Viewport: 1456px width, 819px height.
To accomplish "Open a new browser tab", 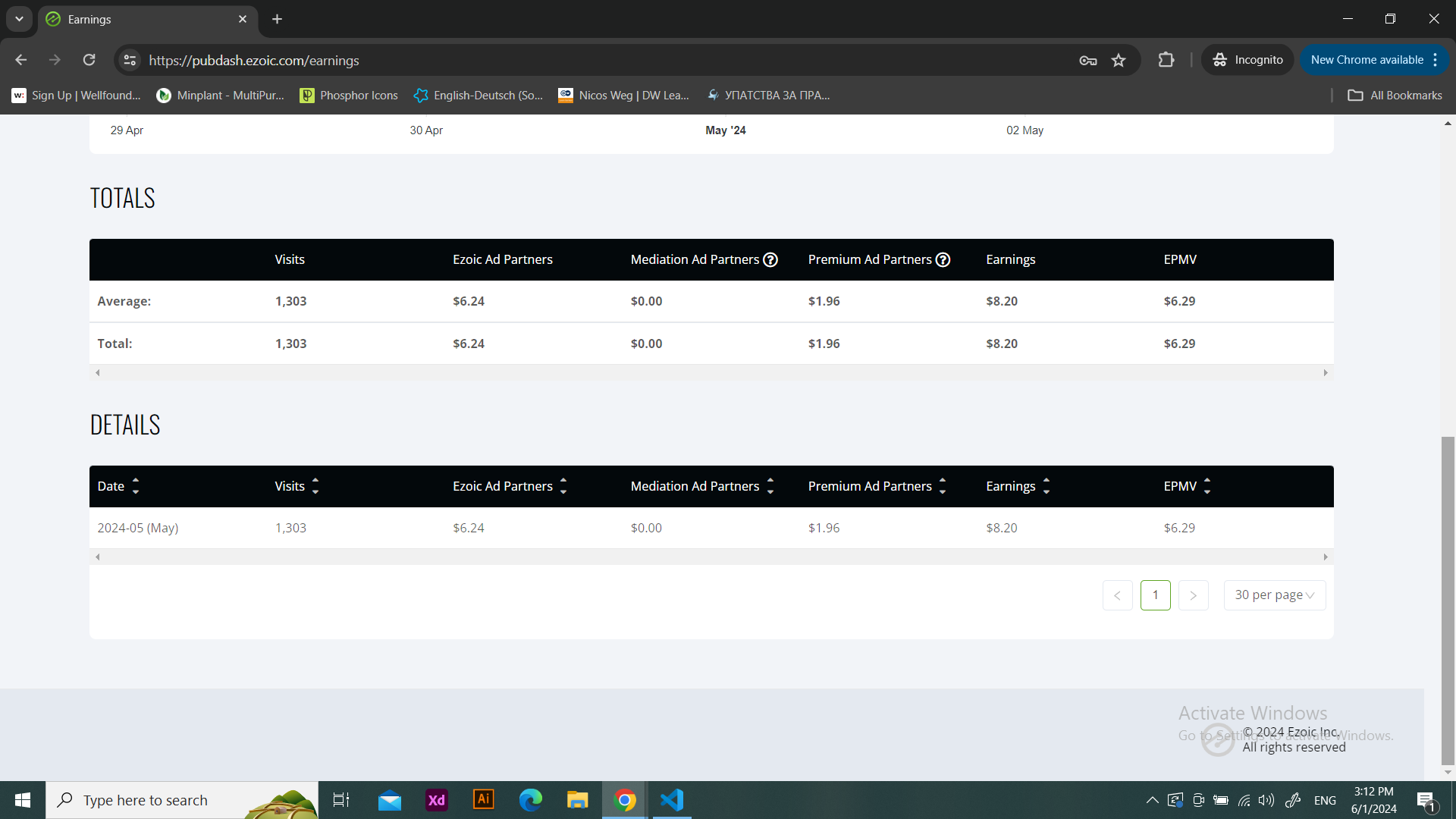I will (x=278, y=19).
